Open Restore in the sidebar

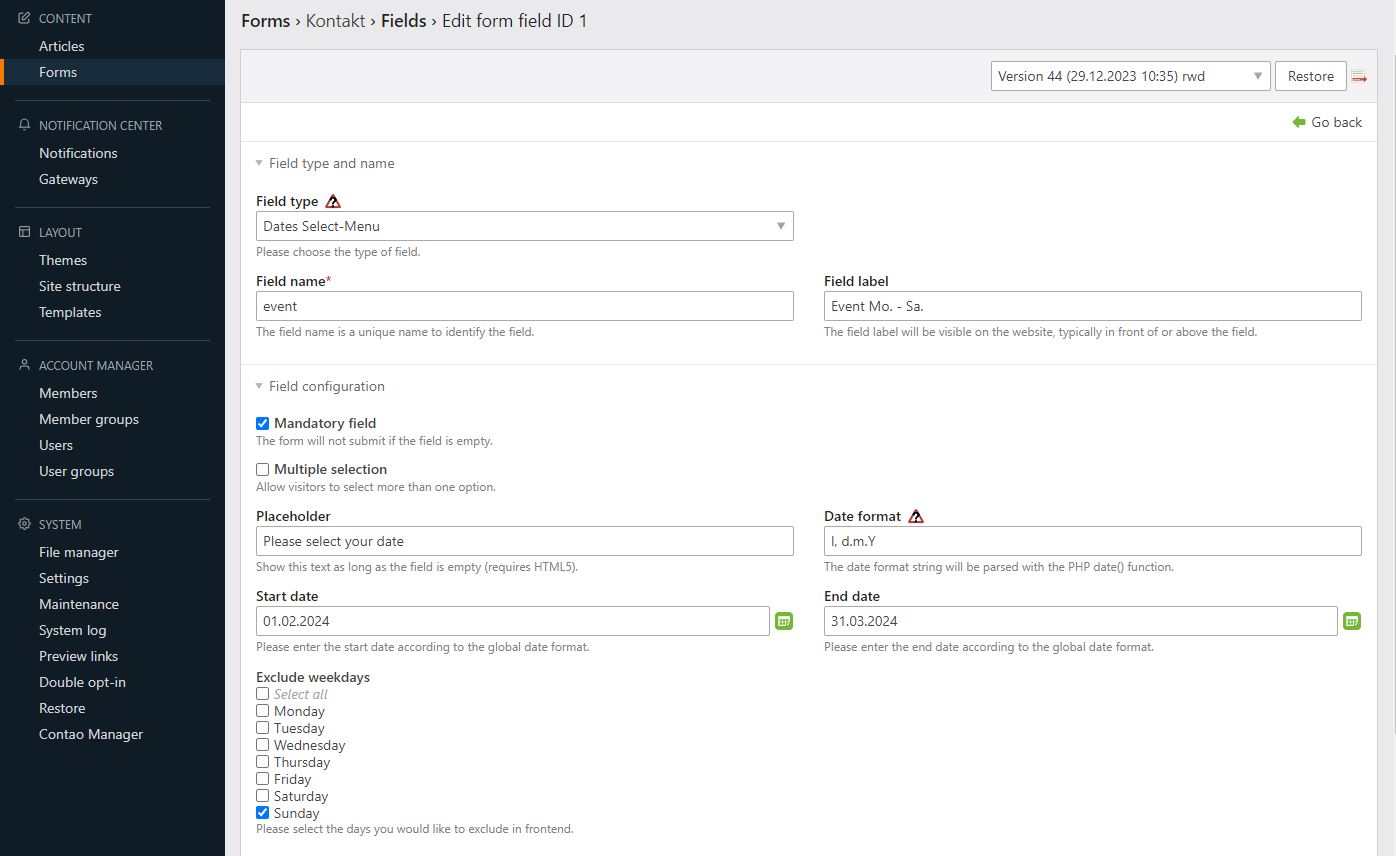click(x=62, y=708)
